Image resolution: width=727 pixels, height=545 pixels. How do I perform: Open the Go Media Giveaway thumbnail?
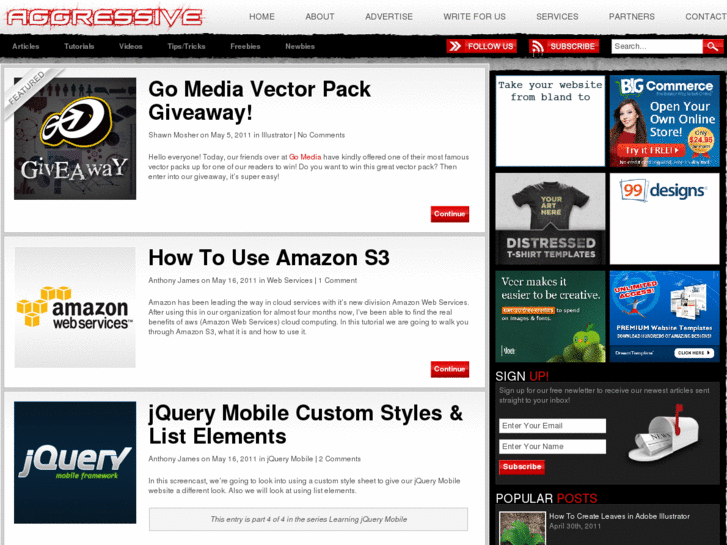point(75,139)
